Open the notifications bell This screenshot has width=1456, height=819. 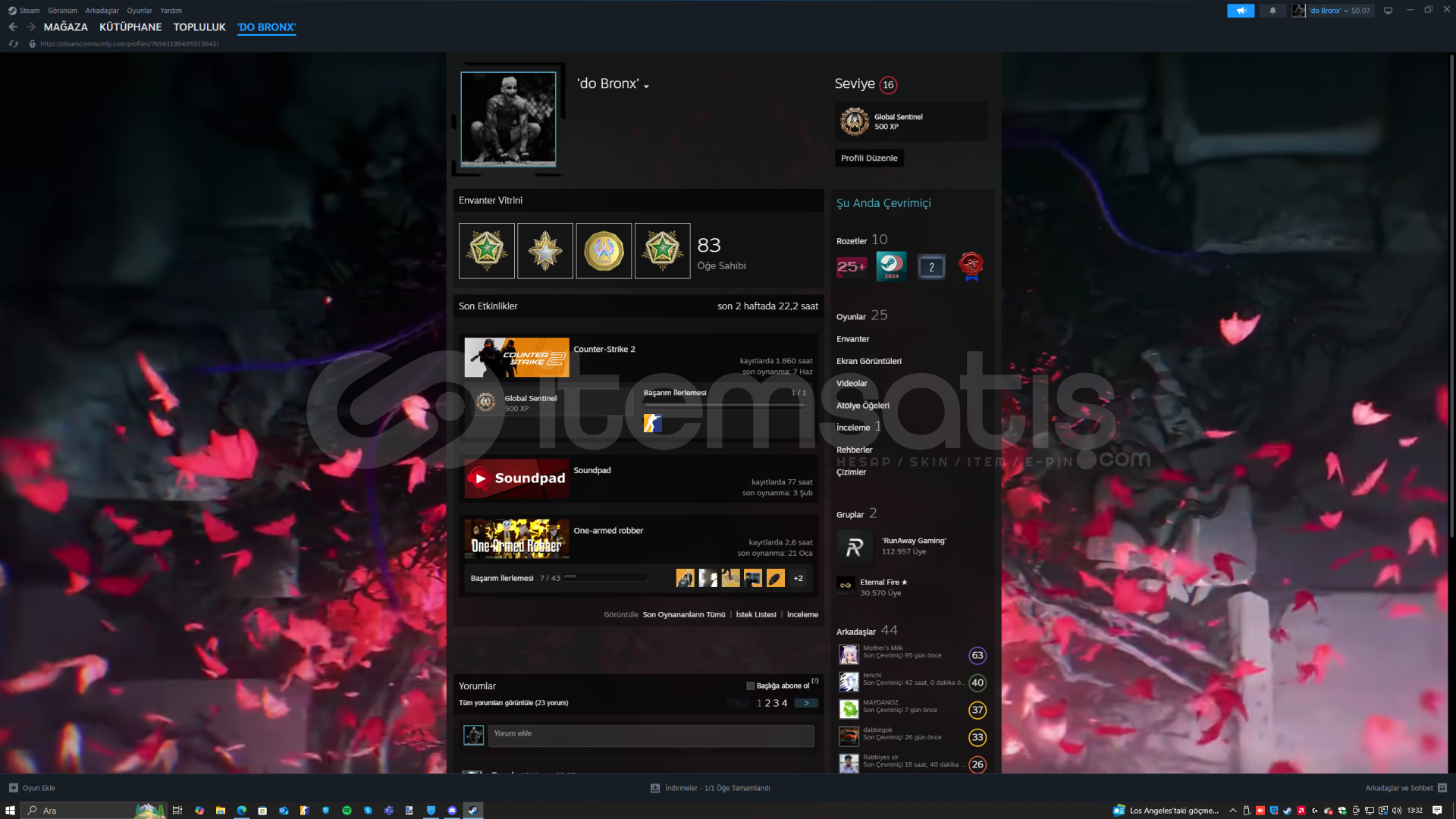pyautogui.click(x=1272, y=11)
